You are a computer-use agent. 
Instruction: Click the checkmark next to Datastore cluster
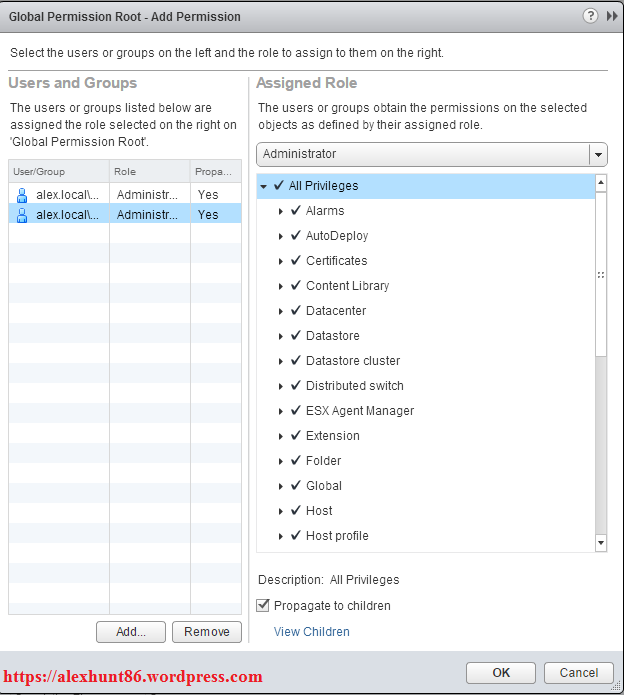point(296,361)
